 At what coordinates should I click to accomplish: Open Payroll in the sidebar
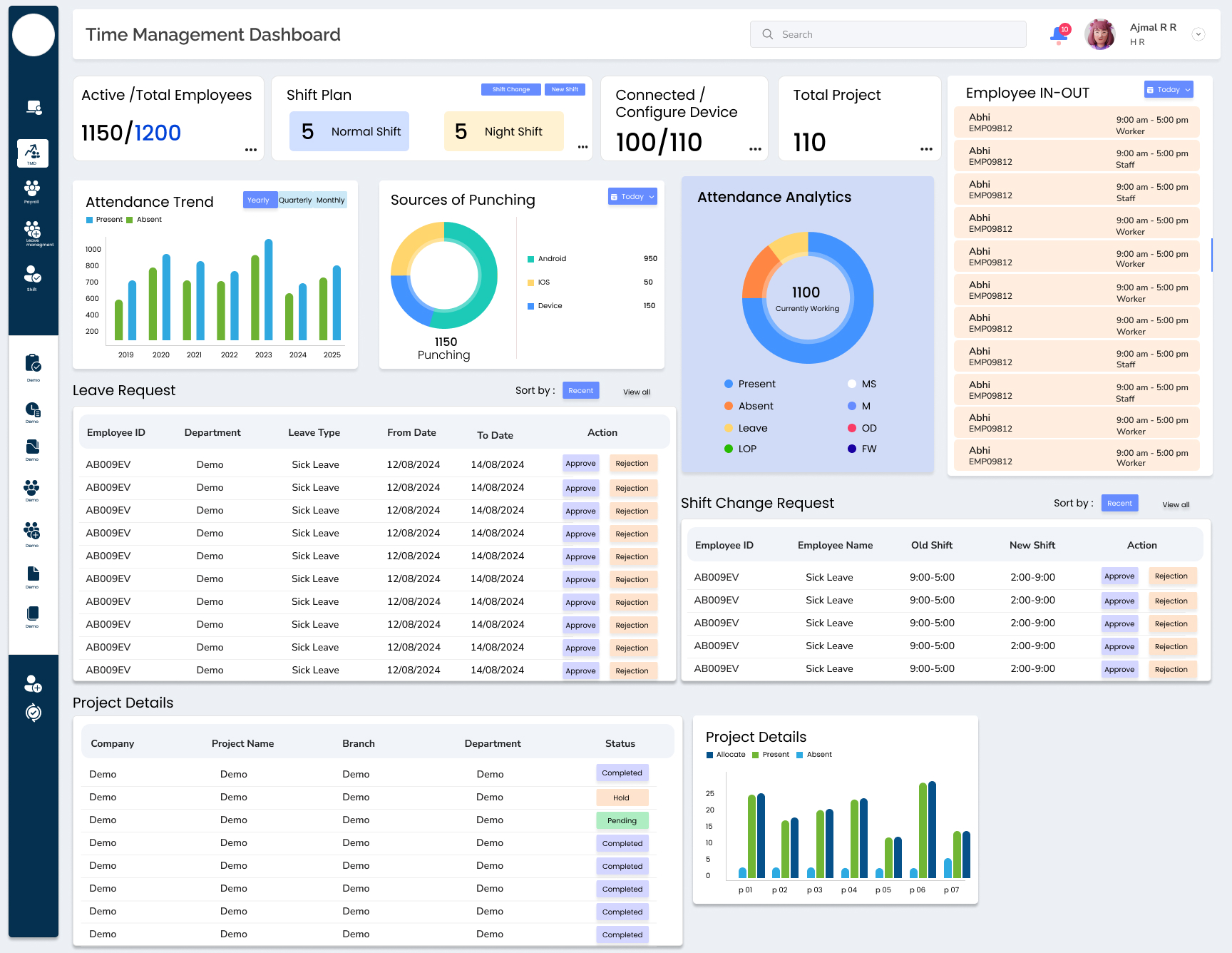click(32, 191)
